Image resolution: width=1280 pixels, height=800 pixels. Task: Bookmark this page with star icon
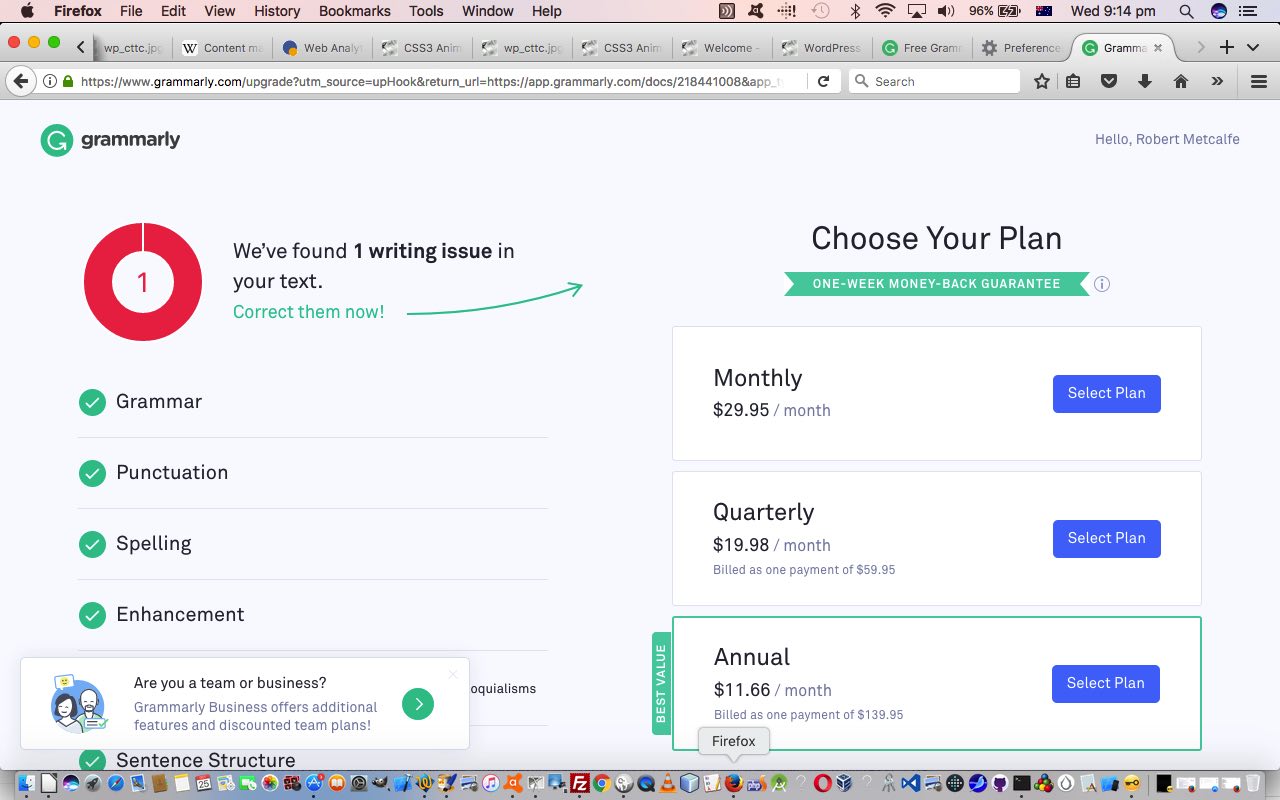[1041, 81]
